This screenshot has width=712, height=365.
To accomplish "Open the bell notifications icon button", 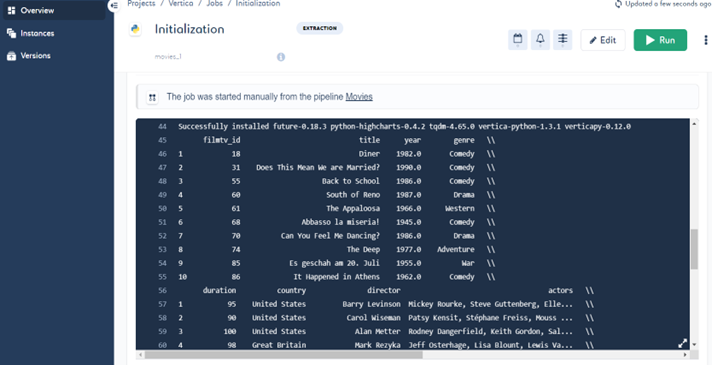I will pyautogui.click(x=540, y=40).
